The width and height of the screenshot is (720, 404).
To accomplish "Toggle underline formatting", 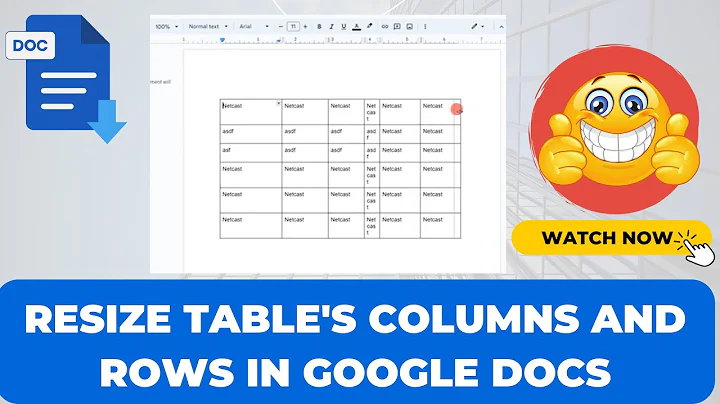I will pos(343,27).
